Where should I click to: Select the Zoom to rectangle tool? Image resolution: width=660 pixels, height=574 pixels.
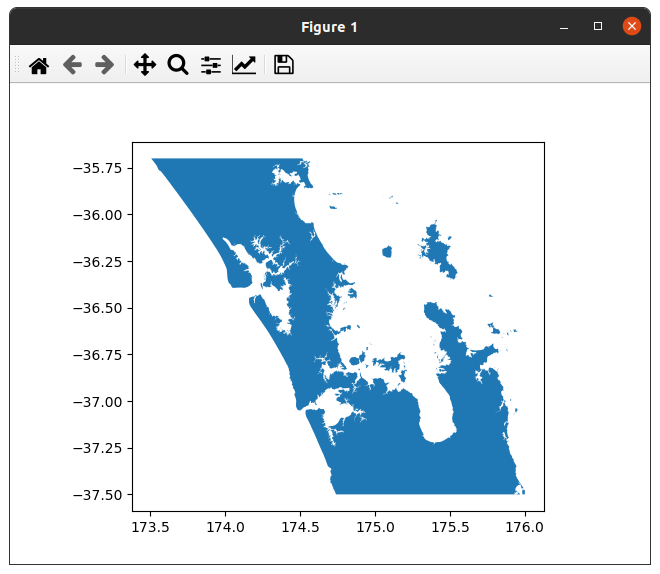tap(178, 65)
